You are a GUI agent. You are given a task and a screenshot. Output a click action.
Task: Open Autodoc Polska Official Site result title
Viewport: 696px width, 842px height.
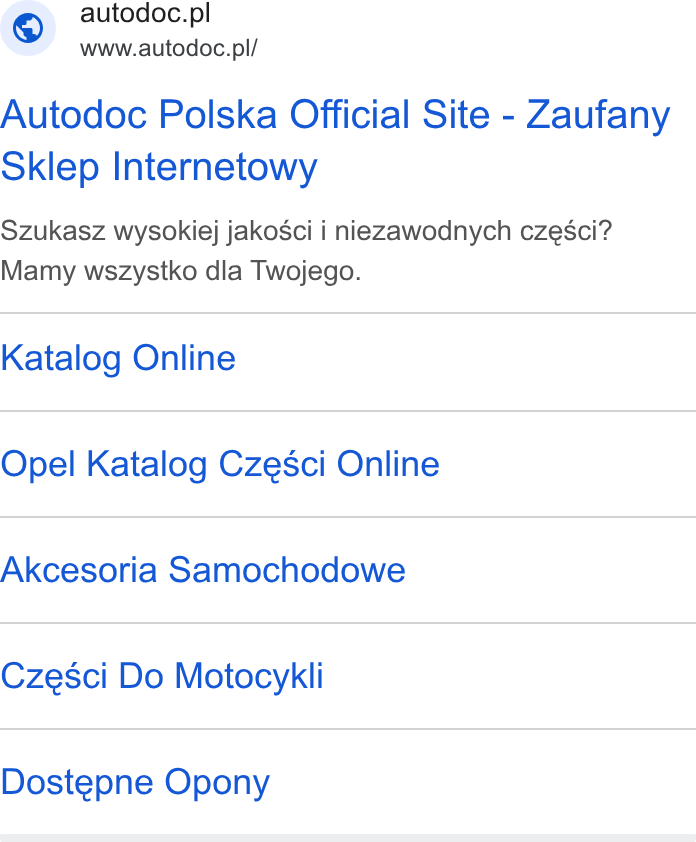[x=335, y=140]
